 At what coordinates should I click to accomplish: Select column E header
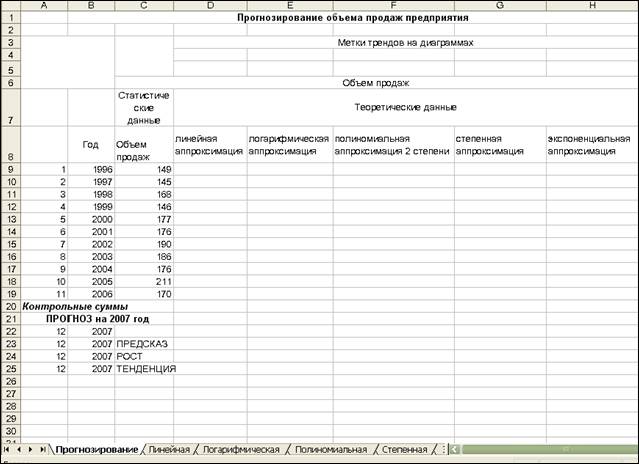290,5
